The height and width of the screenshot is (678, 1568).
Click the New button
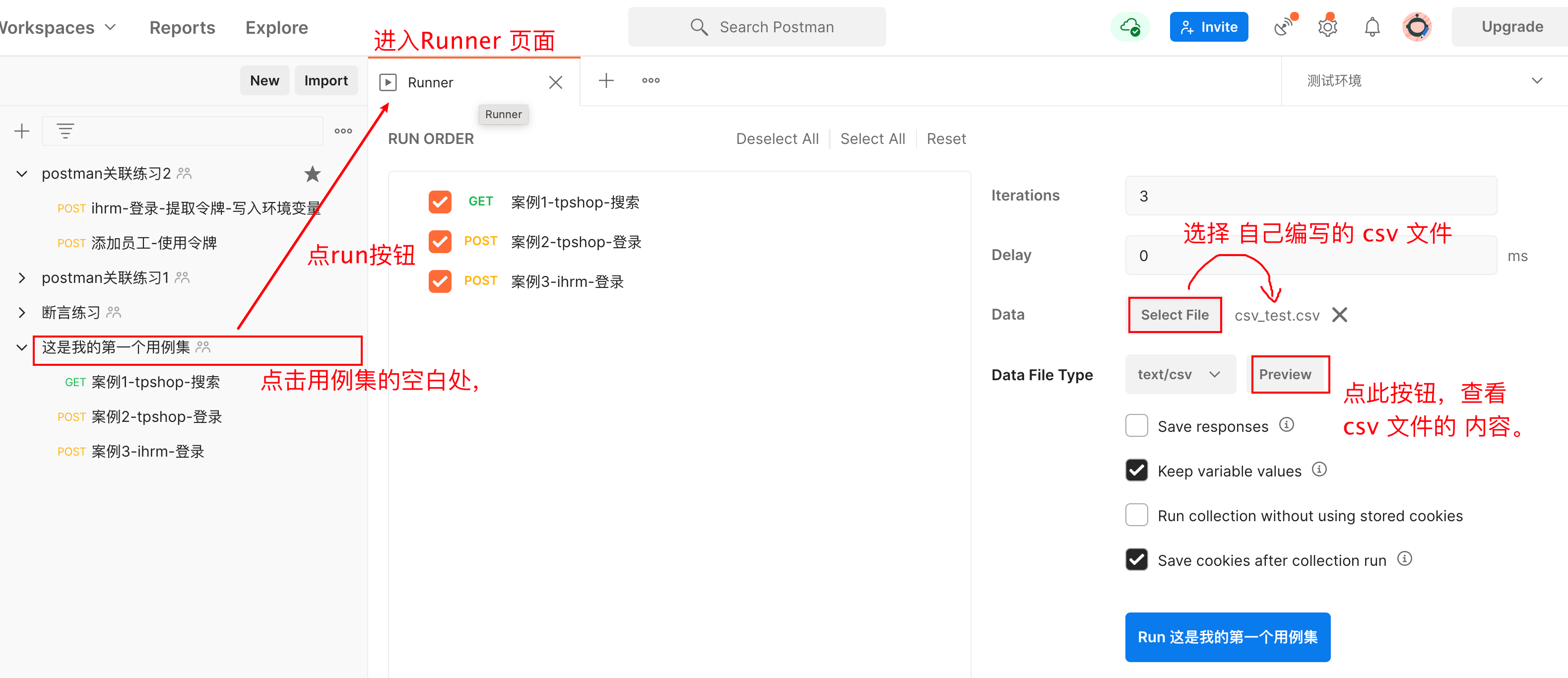pos(264,80)
